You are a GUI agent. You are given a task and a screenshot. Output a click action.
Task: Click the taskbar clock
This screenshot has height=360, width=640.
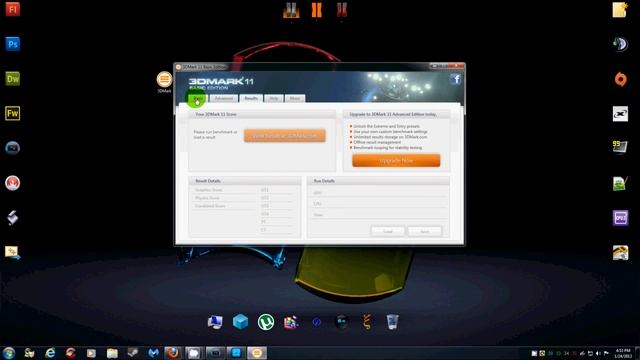click(x=623, y=353)
